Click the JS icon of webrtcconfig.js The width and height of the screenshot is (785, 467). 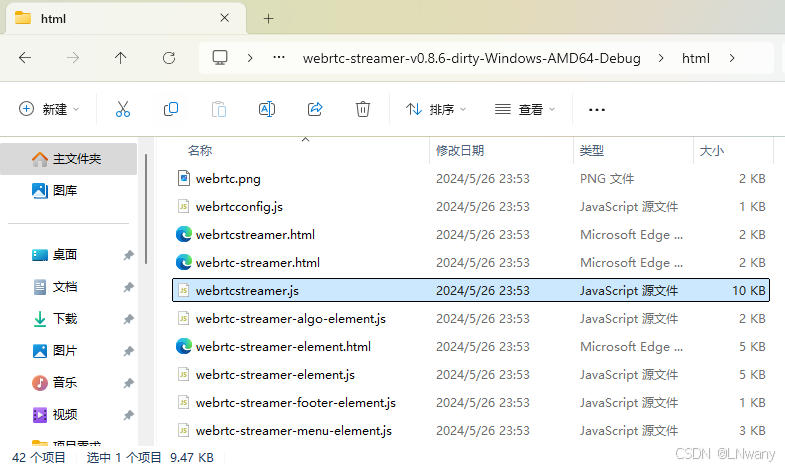(x=184, y=206)
